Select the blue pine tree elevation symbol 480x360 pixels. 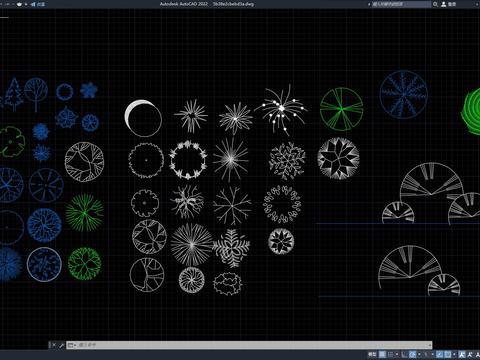(14, 94)
